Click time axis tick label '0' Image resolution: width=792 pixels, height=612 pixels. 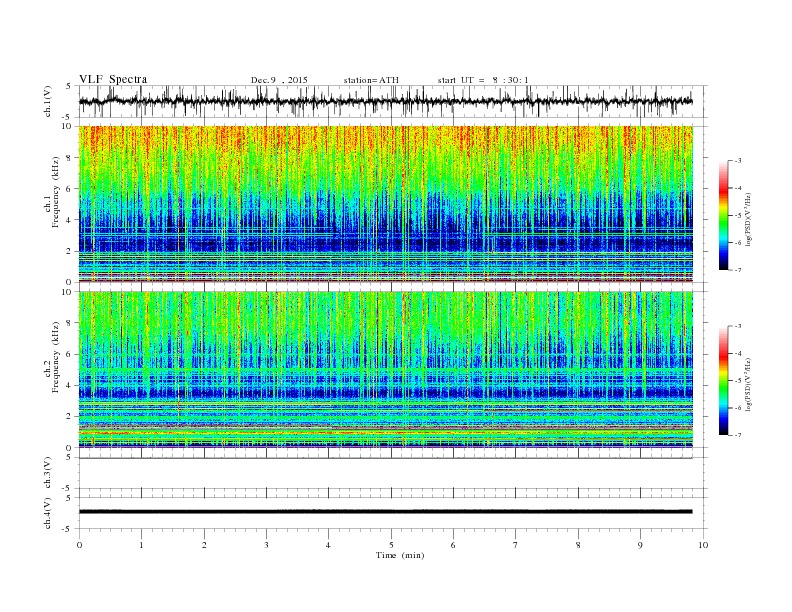(79, 545)
